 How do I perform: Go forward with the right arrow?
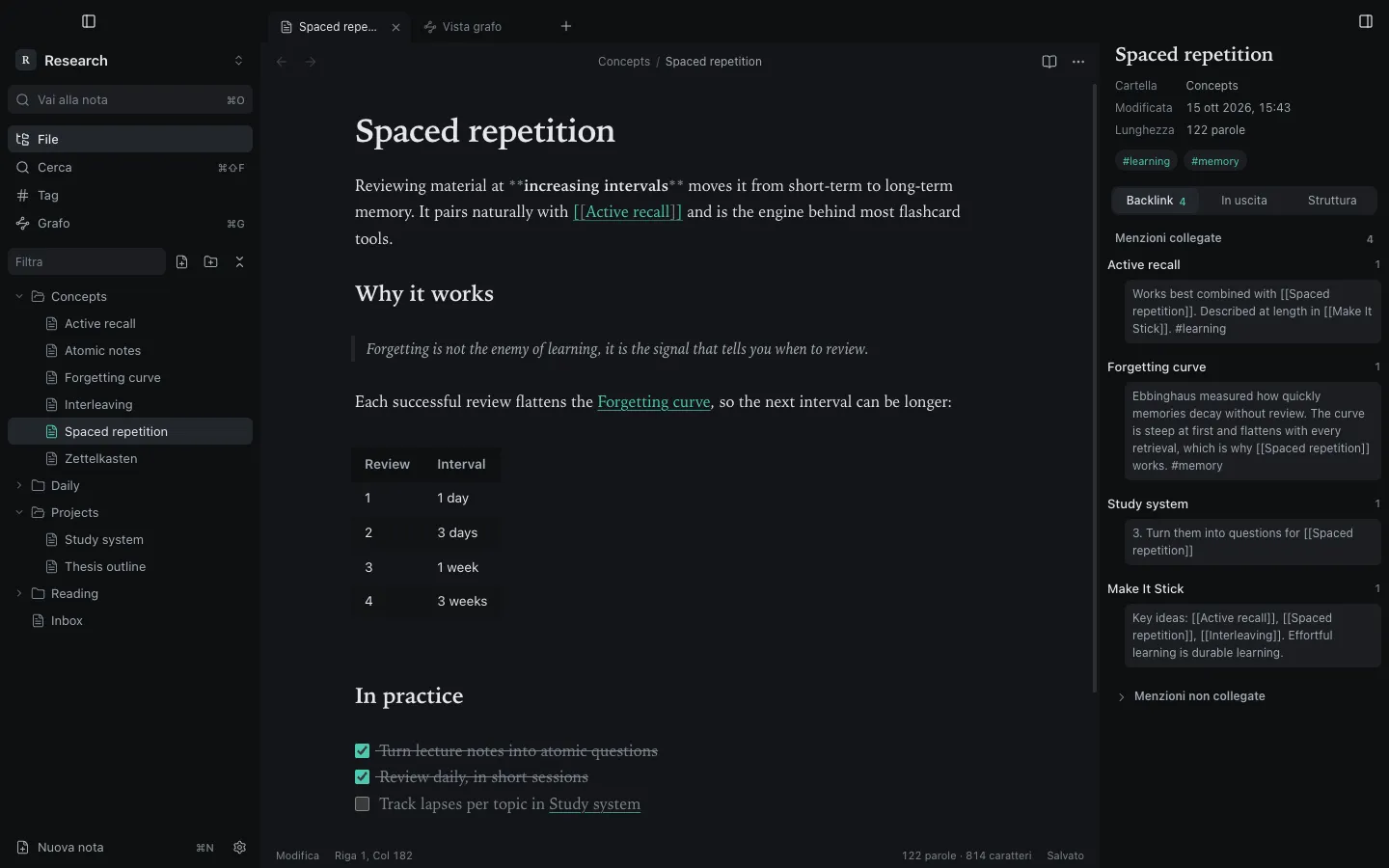311,62
